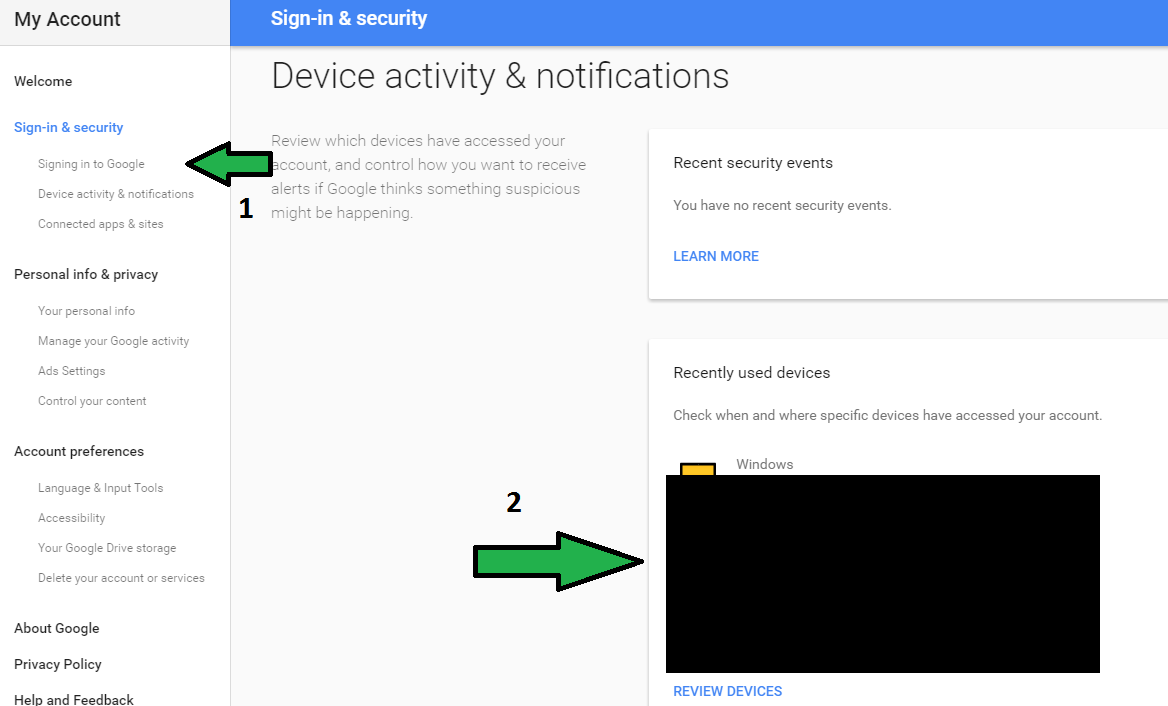
Task: Open Your Google Drive storage
Action: (107, 547)
